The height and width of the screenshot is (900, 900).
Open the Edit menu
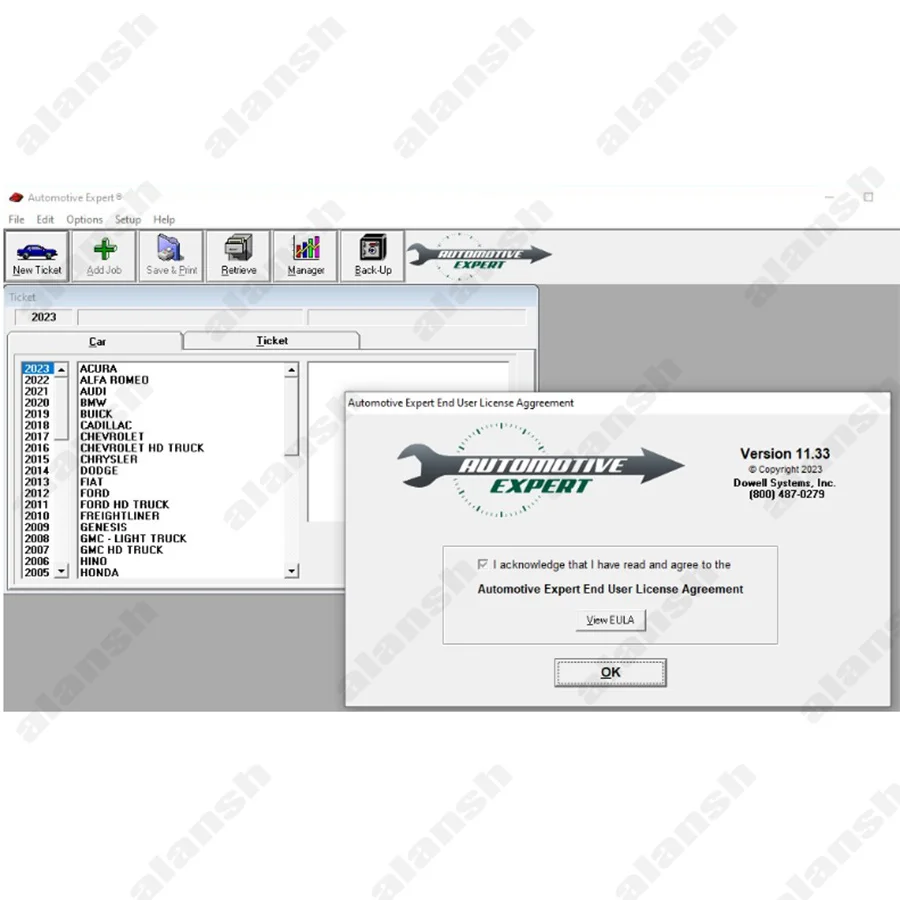(45, 219)
